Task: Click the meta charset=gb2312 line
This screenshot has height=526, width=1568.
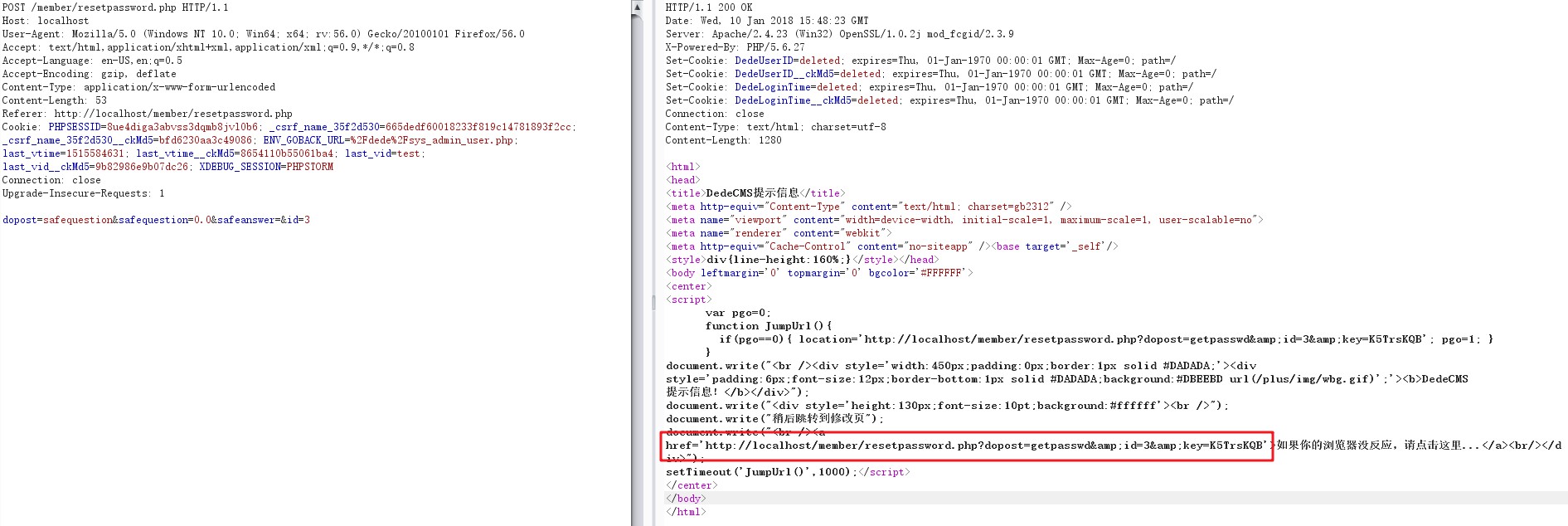Action: click(868, 207)
